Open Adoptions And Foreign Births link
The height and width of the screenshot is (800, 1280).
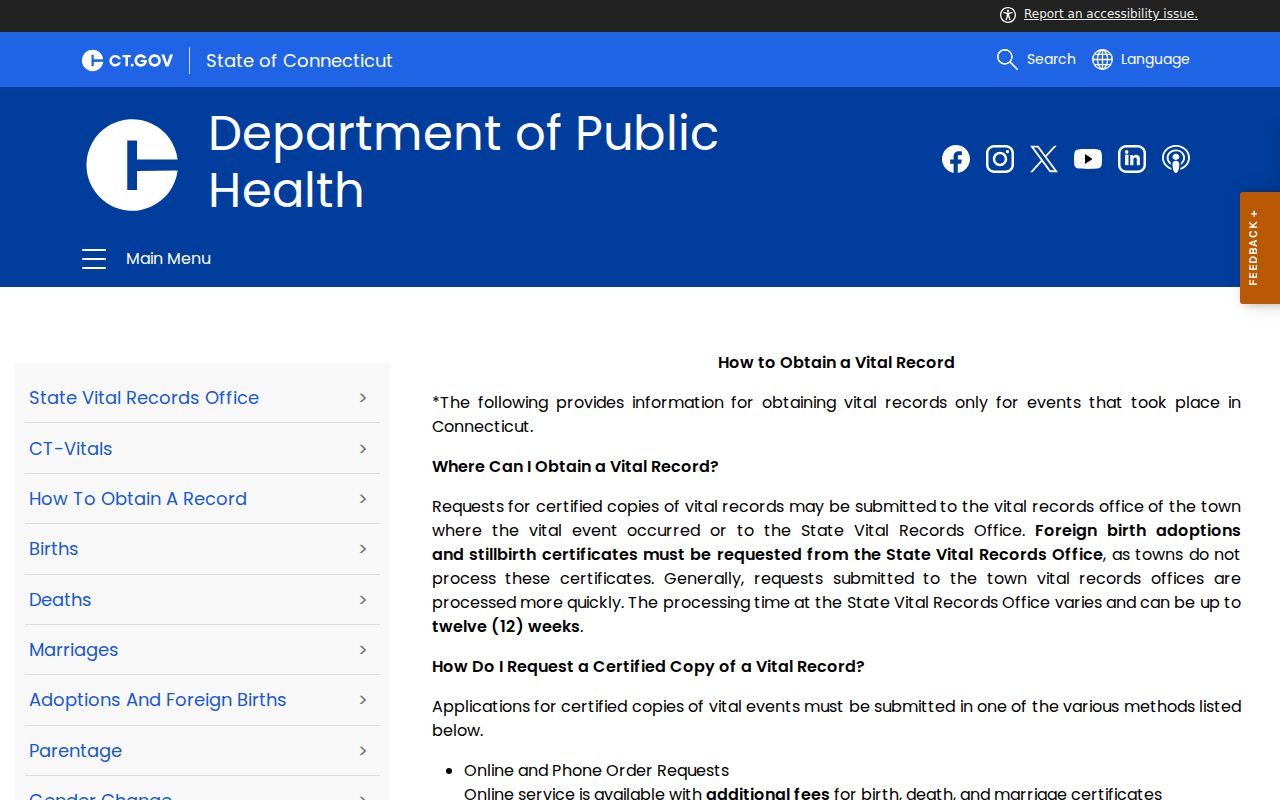point(158,700)
